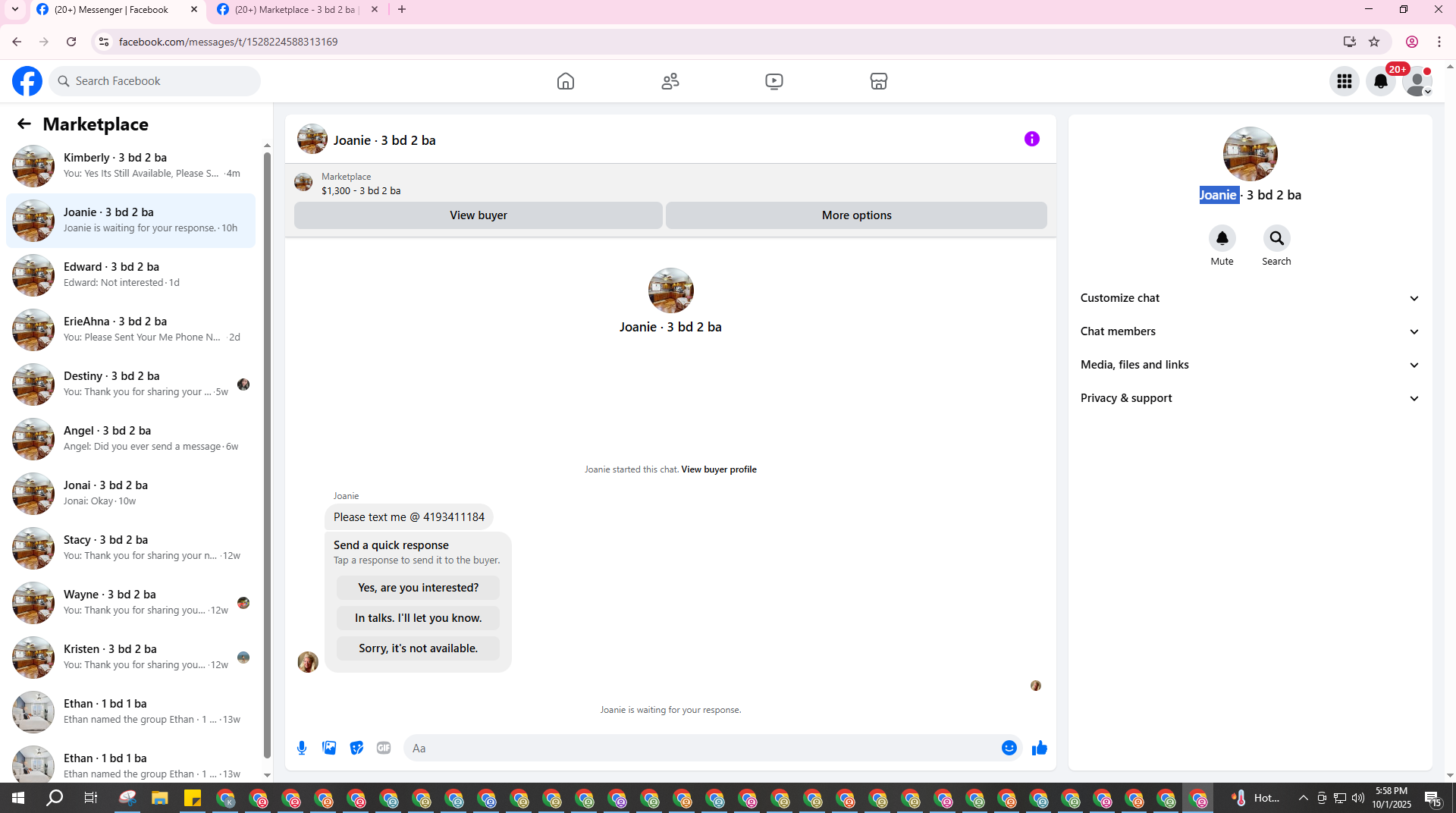1456x813 pixels.
Task: Open View buyer profile link
Action: pos(719,469)
